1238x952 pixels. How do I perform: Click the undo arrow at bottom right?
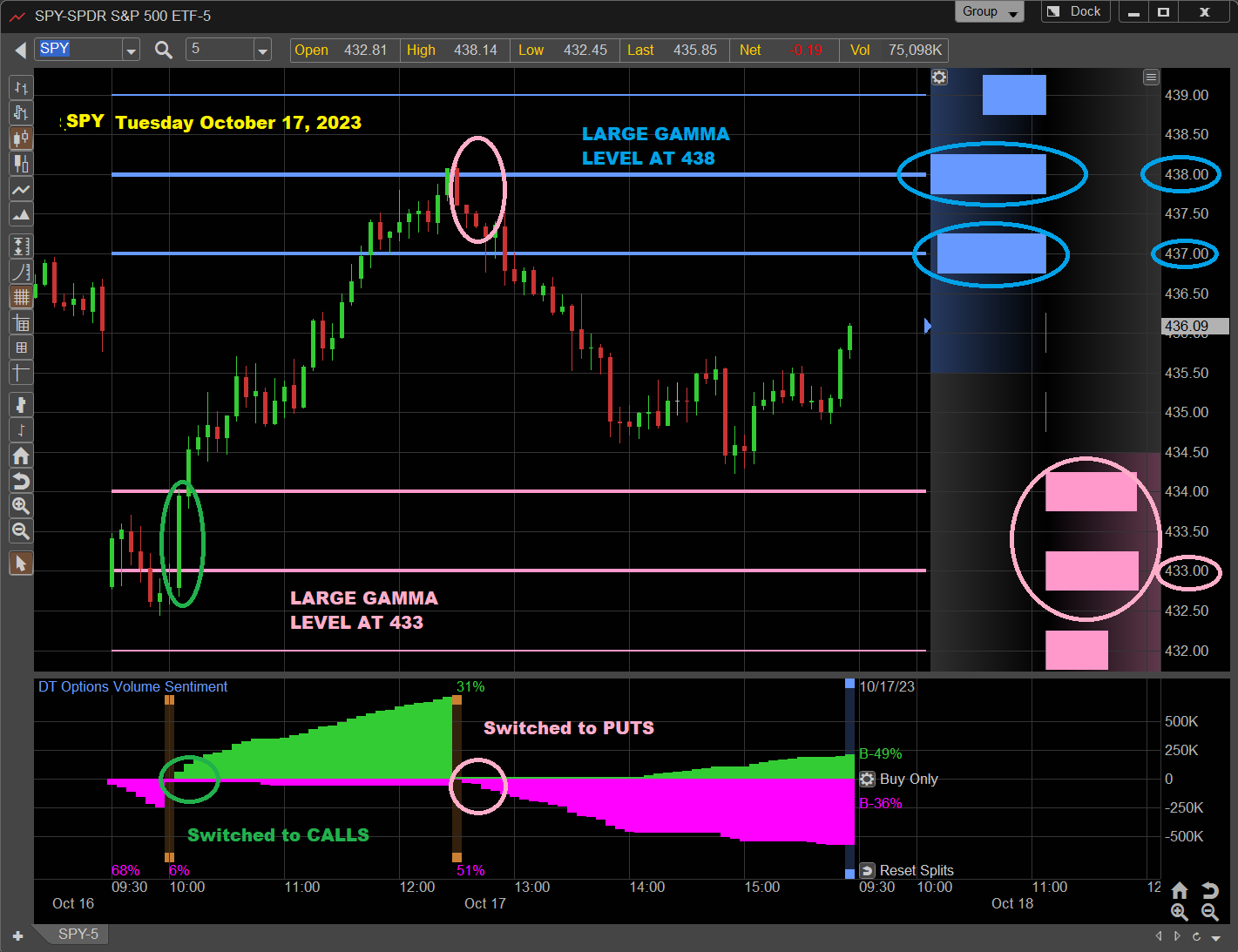click(1209, 890)
